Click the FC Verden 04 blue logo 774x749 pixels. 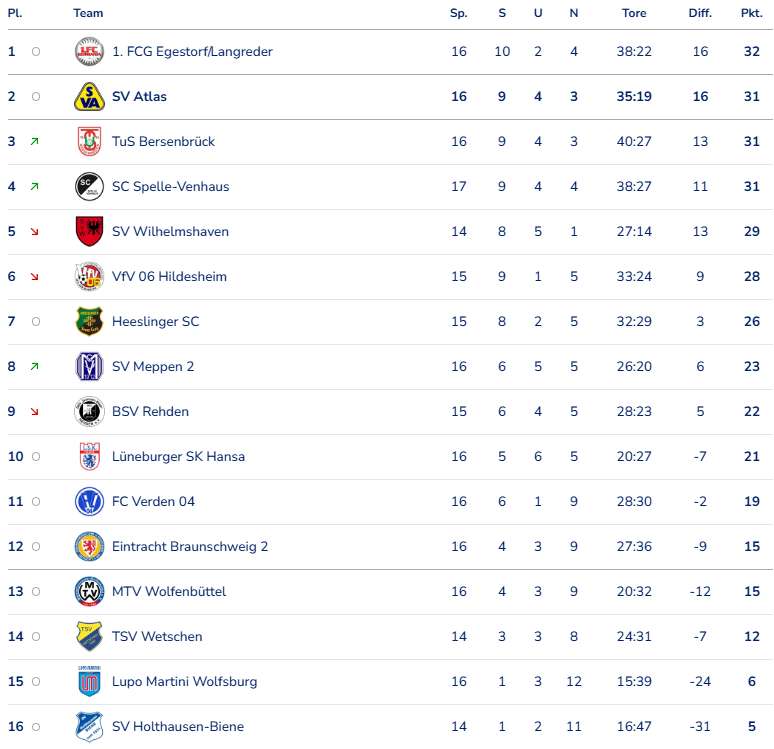[x=89, y=502]
